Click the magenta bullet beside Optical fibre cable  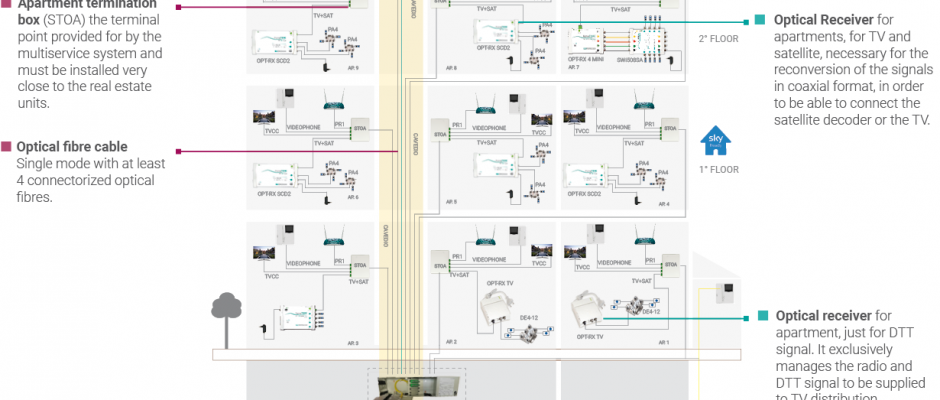pos(7,146)
